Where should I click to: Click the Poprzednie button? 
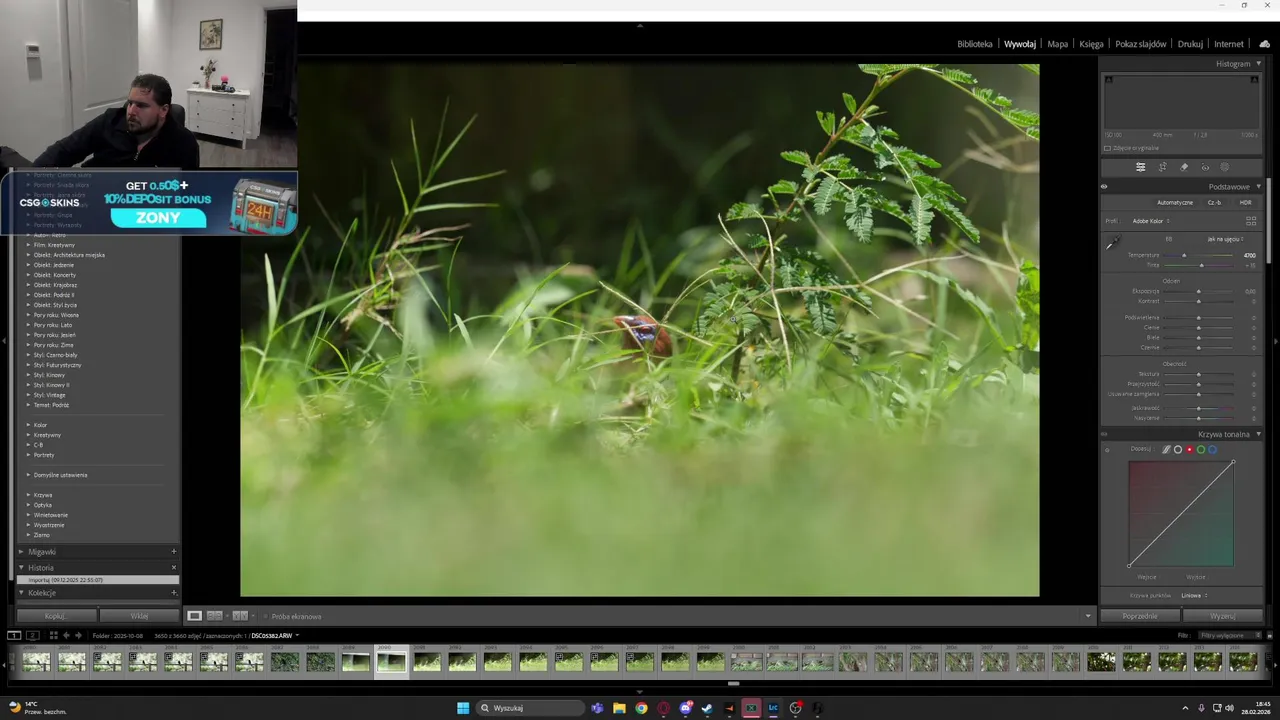[1140, 616]
